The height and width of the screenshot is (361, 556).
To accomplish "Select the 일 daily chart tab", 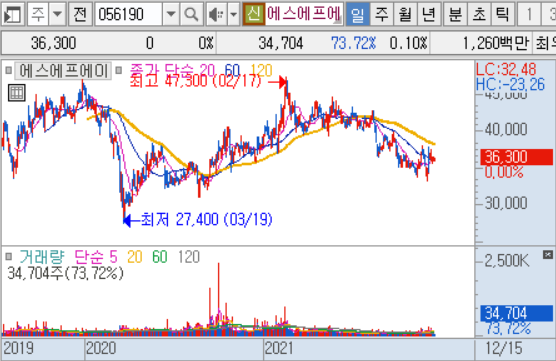I will tap(357, 14).
